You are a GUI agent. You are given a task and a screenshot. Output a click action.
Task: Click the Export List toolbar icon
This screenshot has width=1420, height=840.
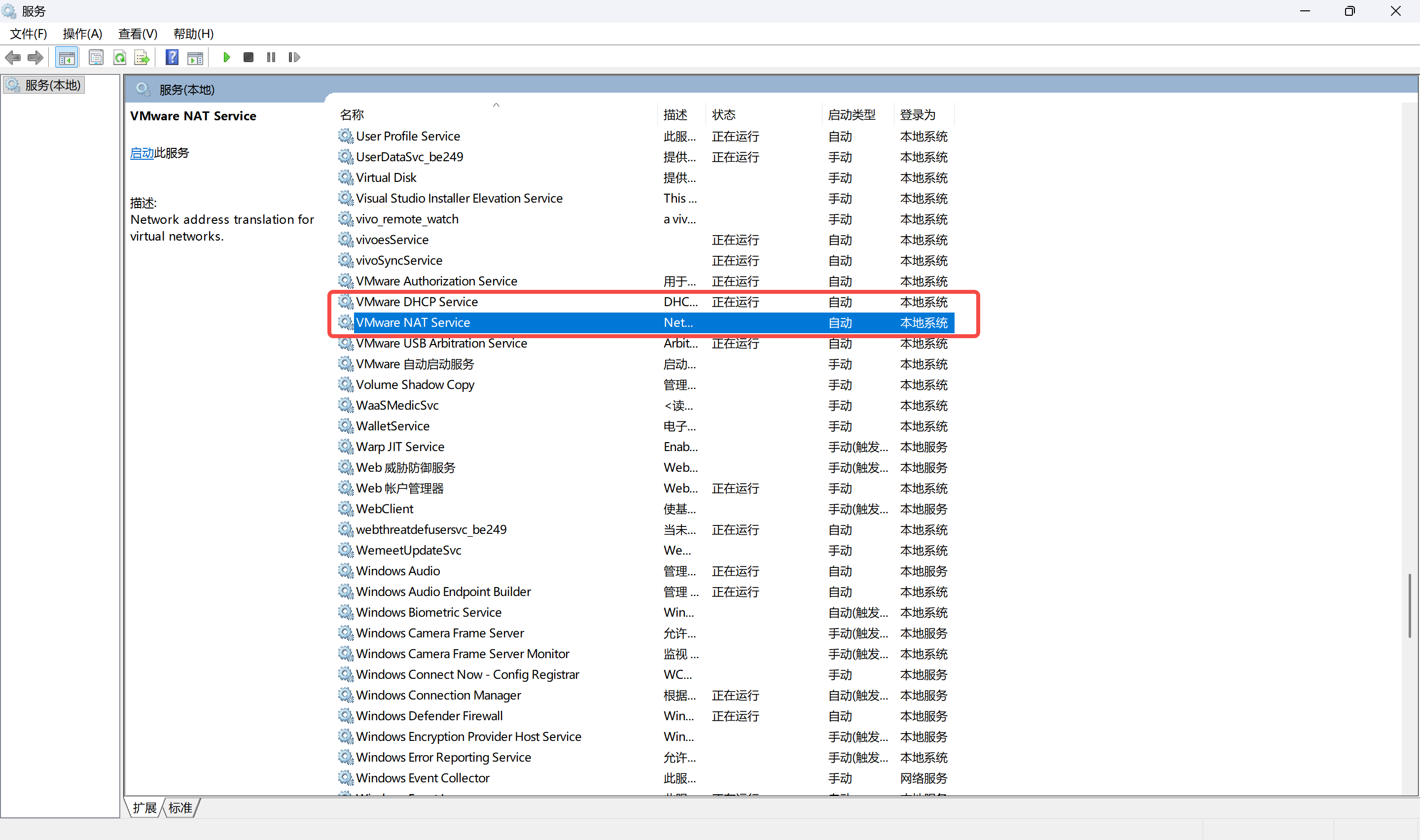[x=142, y=57]
